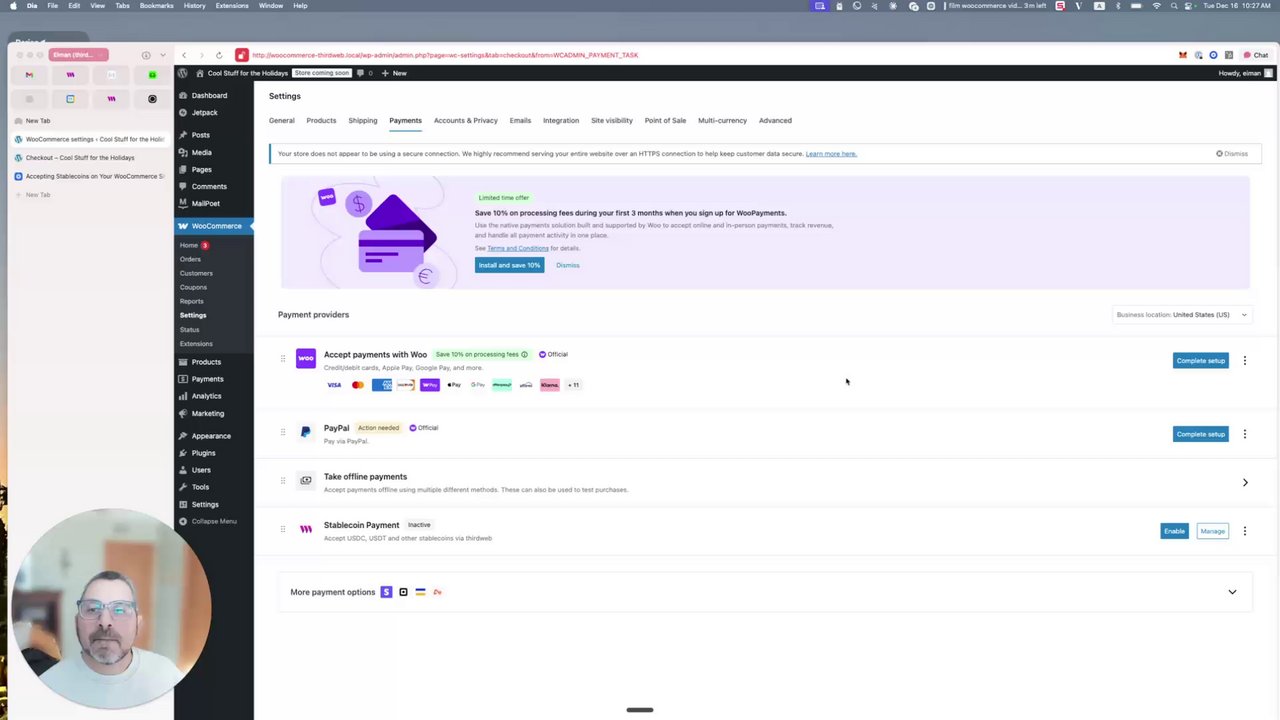1280x720 pixels.
Task: Open MailPoet in the admin sidebar
Action: 205,203
